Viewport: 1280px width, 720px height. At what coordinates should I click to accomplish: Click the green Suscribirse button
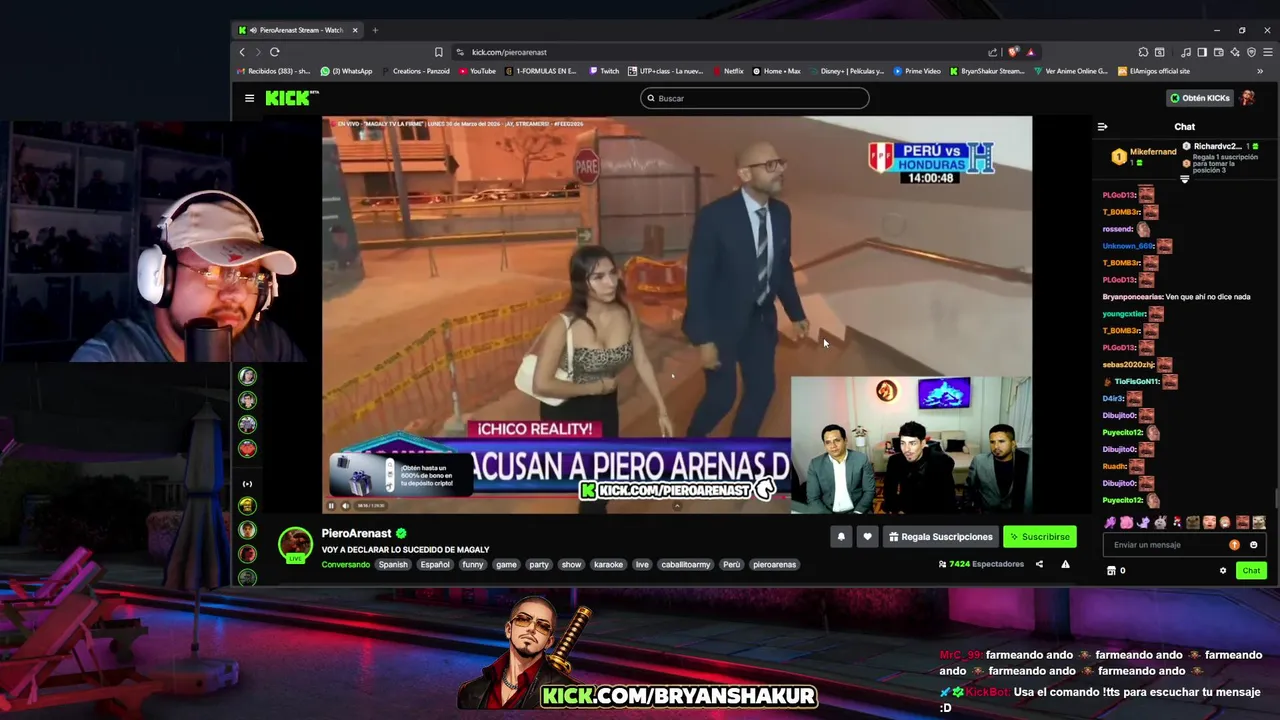(1040, 537)
